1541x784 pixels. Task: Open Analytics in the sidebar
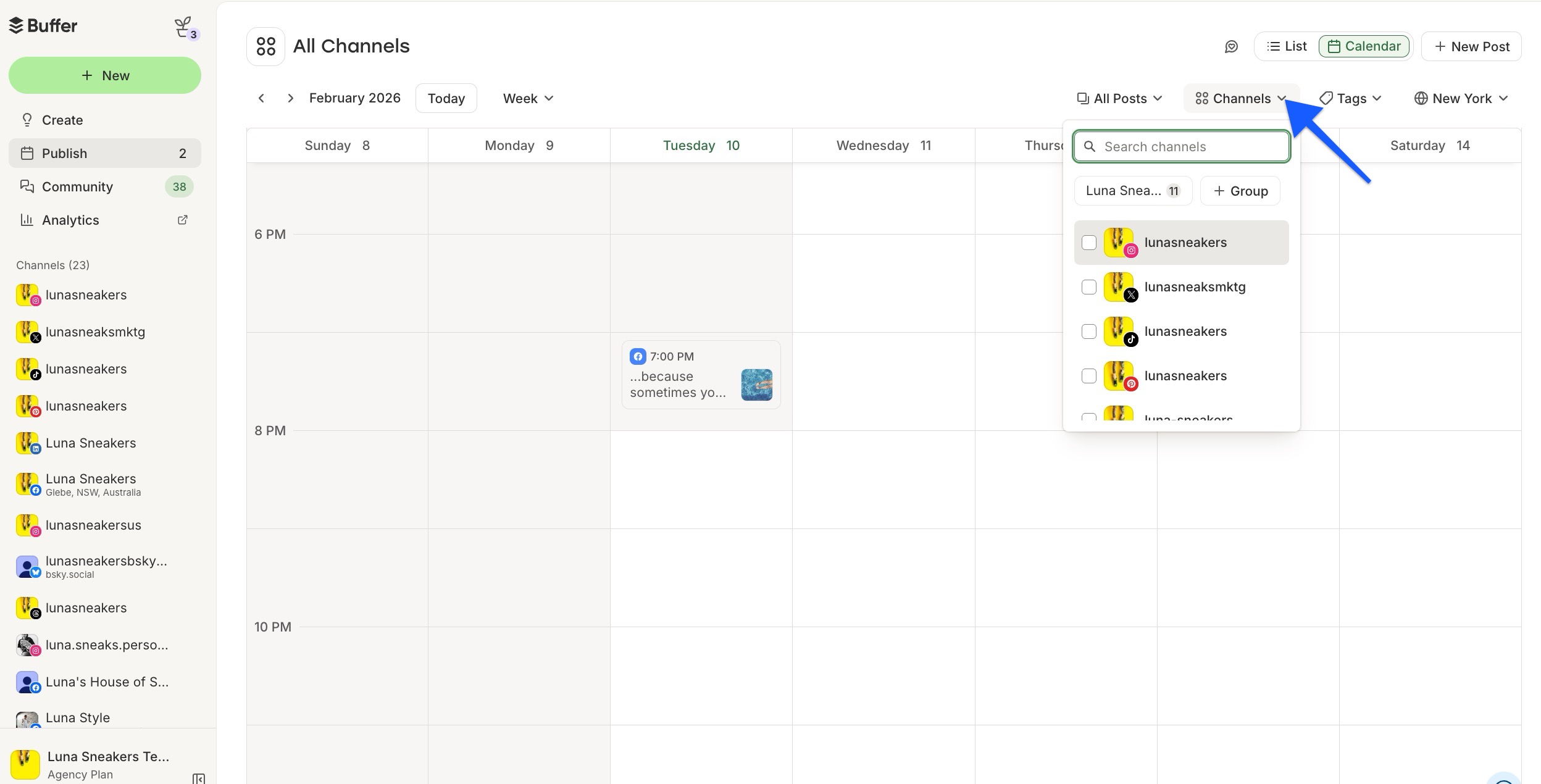pyautogui.click(x=105, y=220)
